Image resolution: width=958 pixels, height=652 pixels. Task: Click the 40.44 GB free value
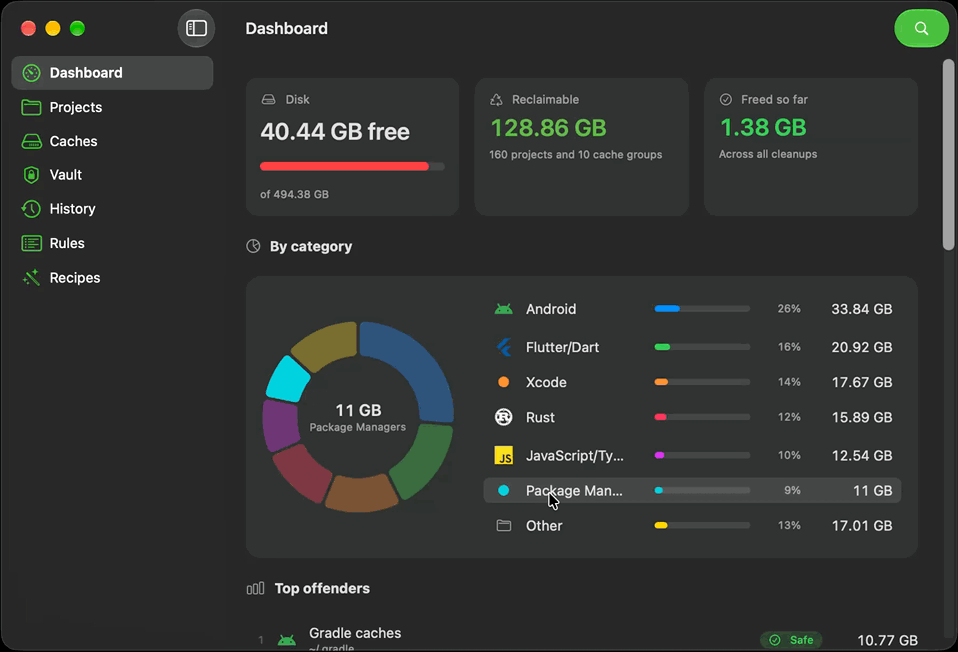coord(335,131)
